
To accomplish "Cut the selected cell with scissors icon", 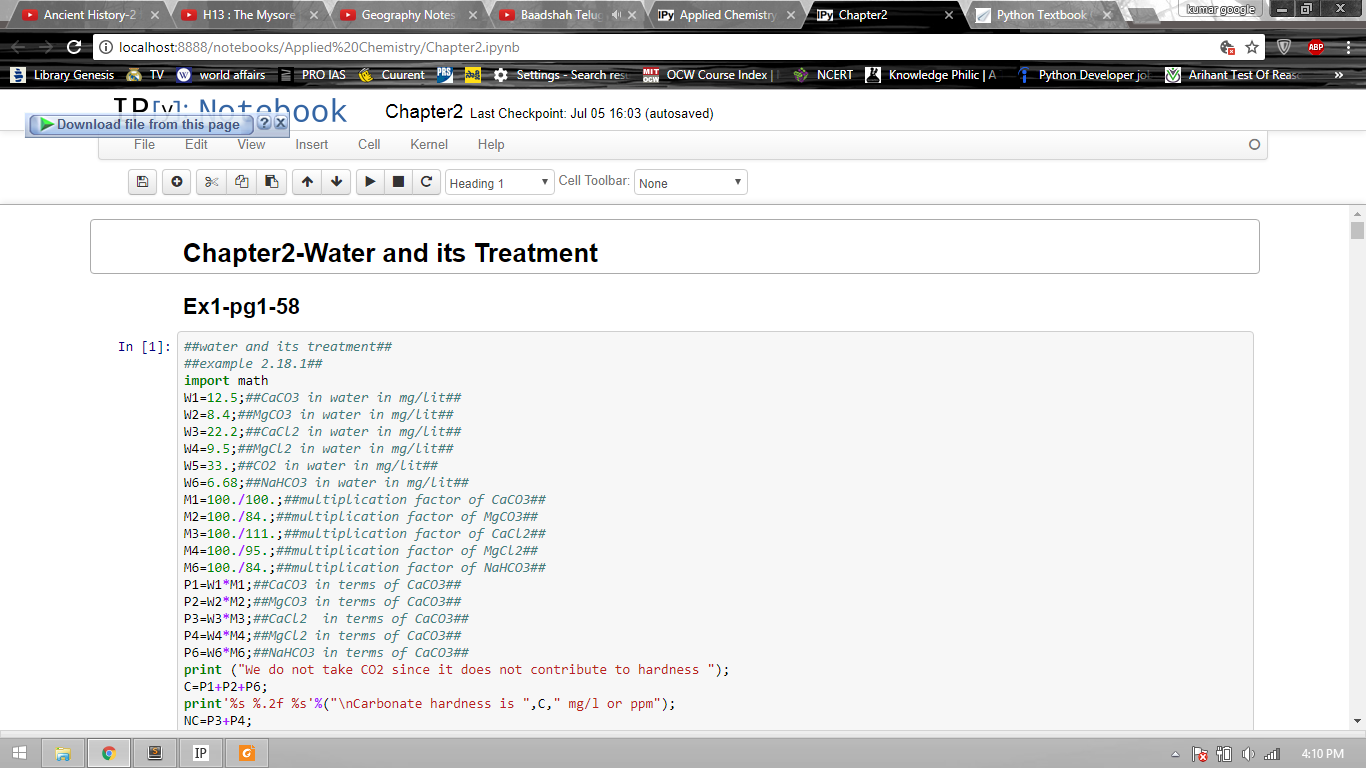I will [x=211, y=182].
